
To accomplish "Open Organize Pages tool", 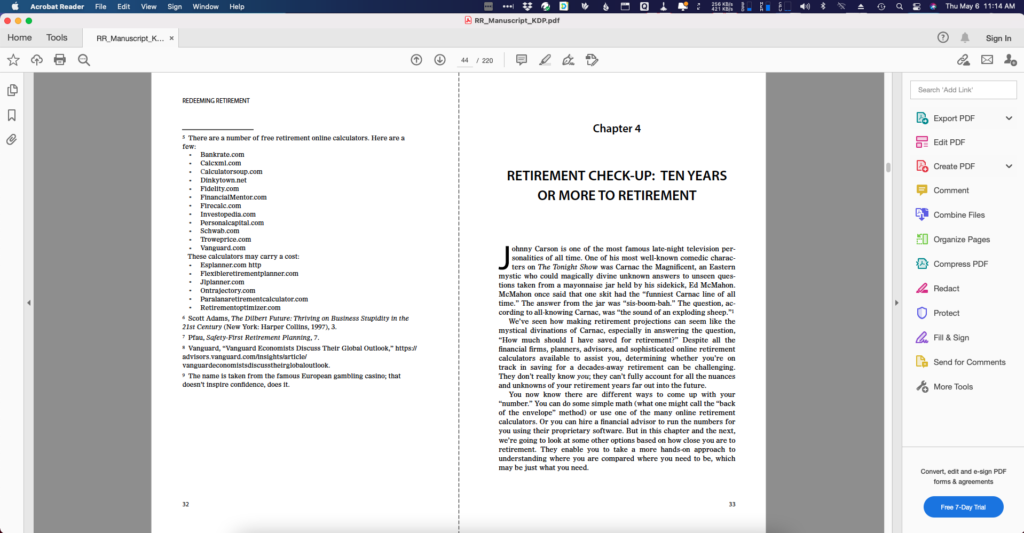I will pyautogui.click(x=961, y=240).
